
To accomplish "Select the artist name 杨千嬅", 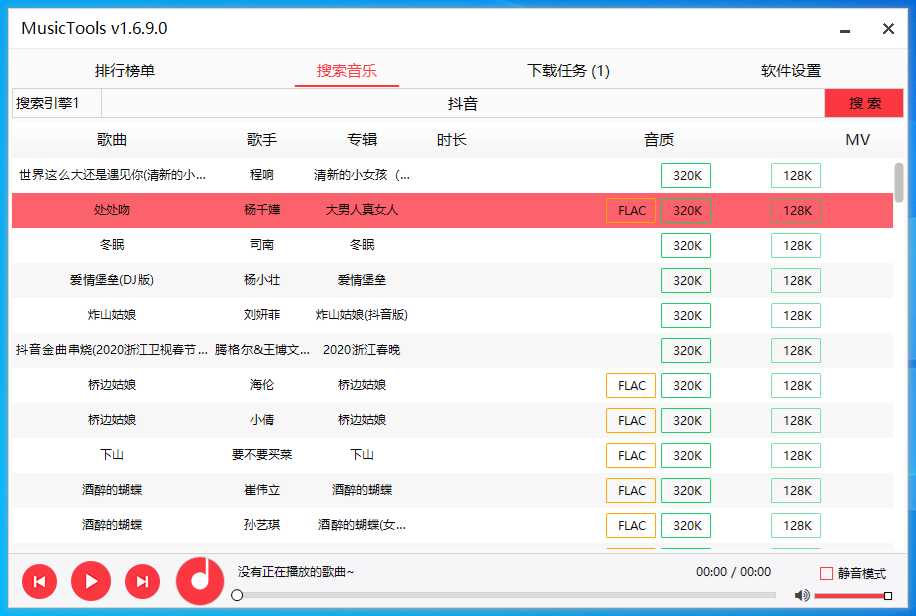I will click(262, 210).
